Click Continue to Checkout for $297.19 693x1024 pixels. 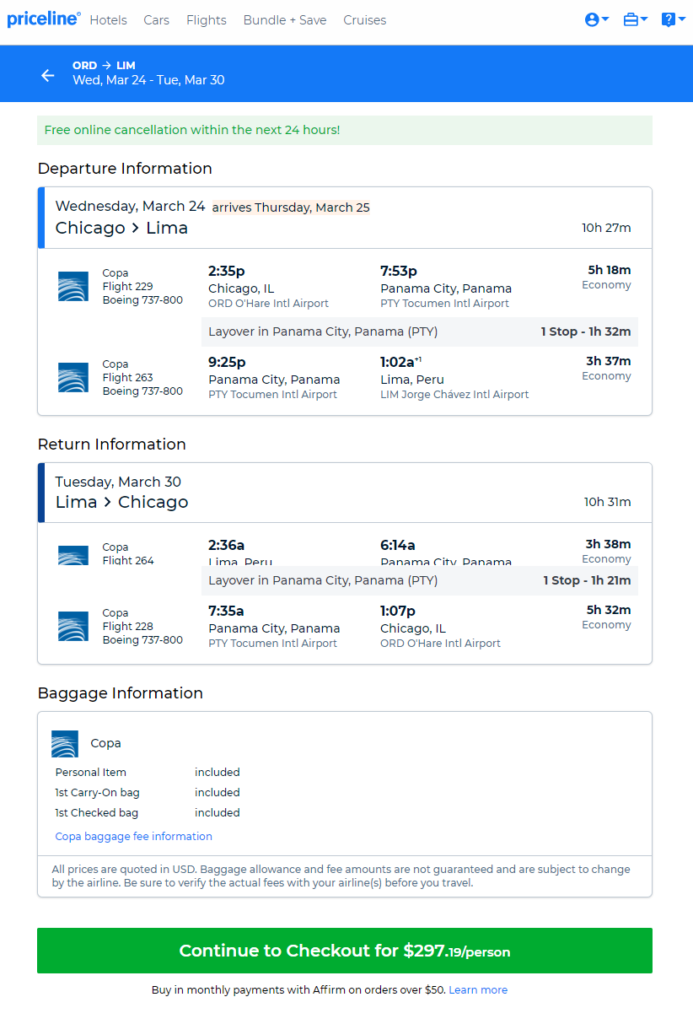pyautogui.click(x=344, y=950)
